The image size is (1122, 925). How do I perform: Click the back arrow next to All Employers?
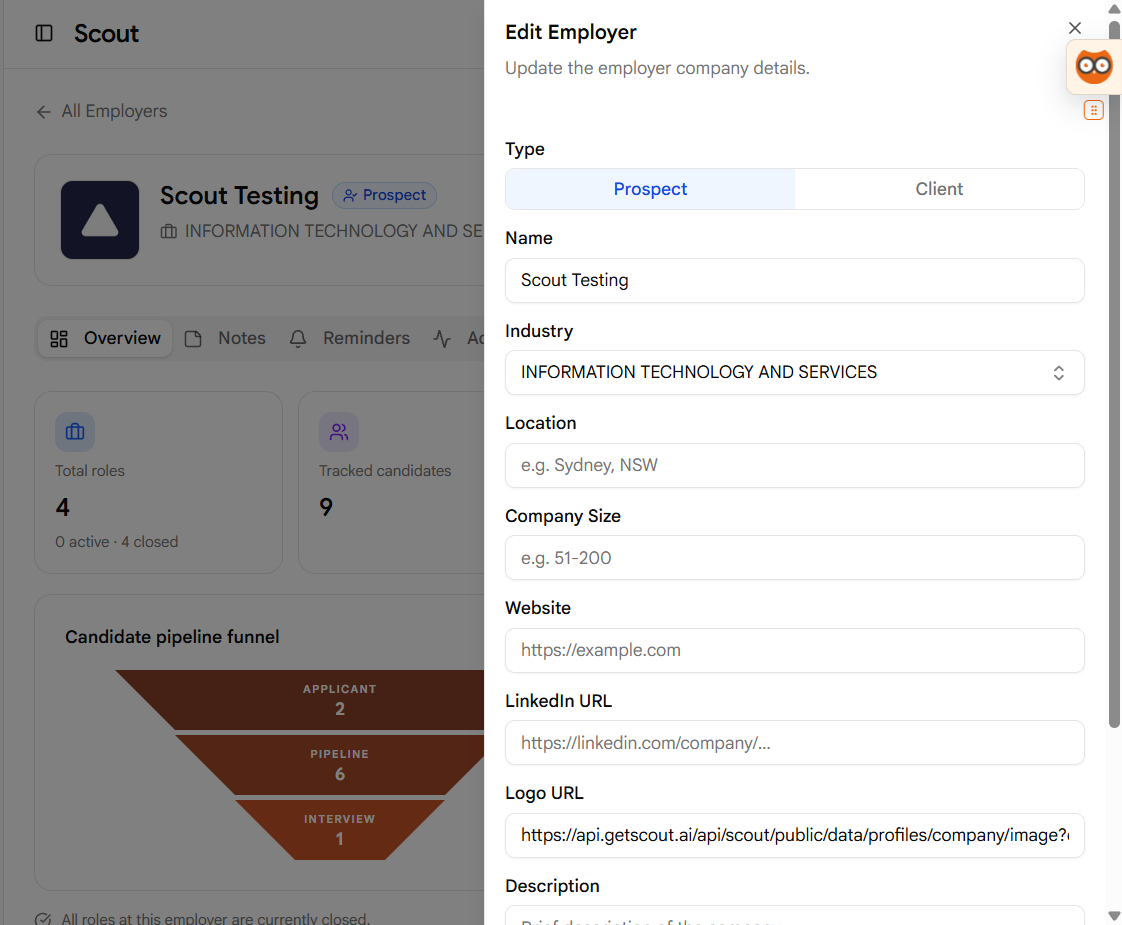(x=44, y=112)
